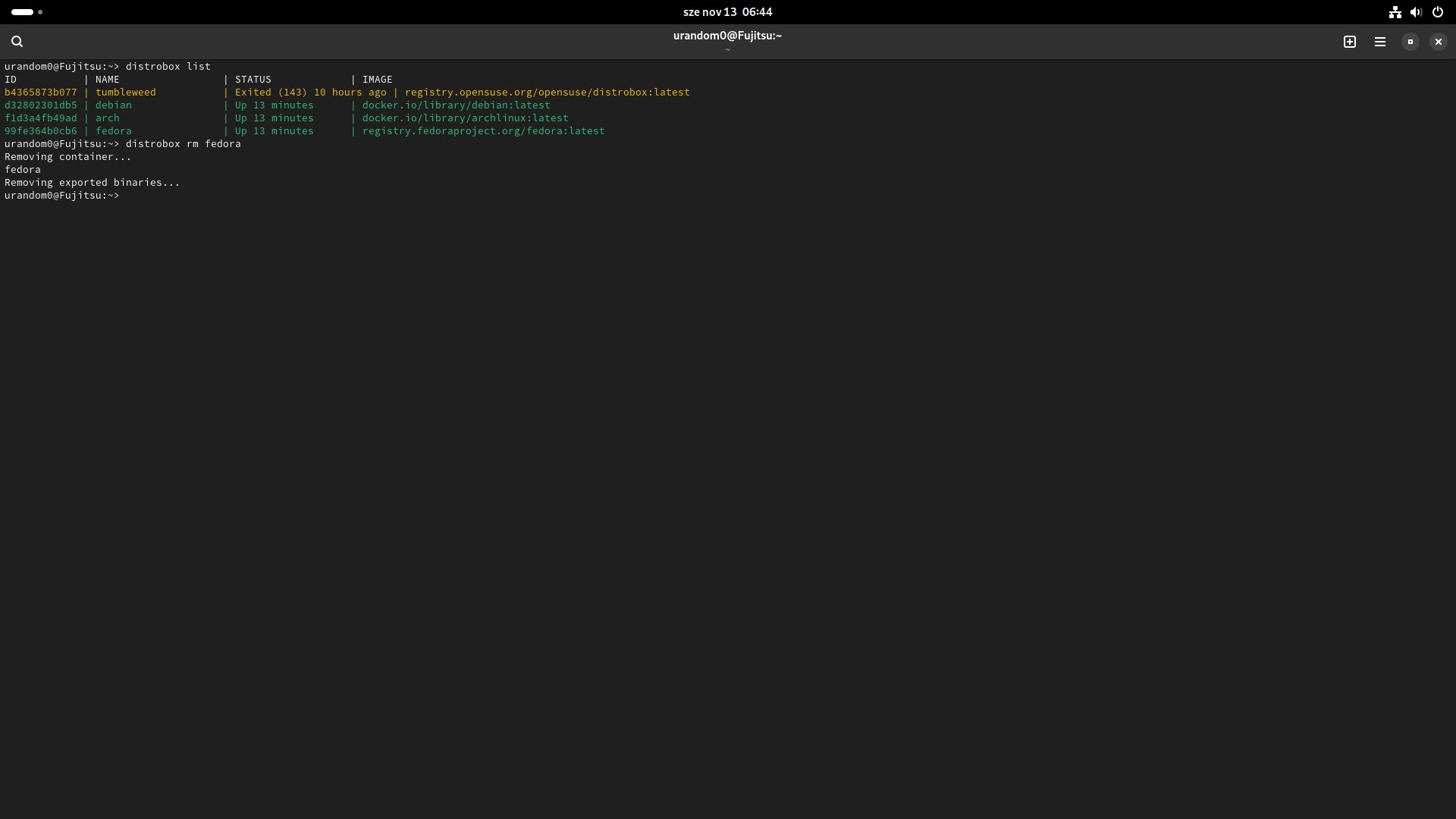The image size is (1456, 819).
Task: Select the docker.io debian:latest image text
Action: 457,105
